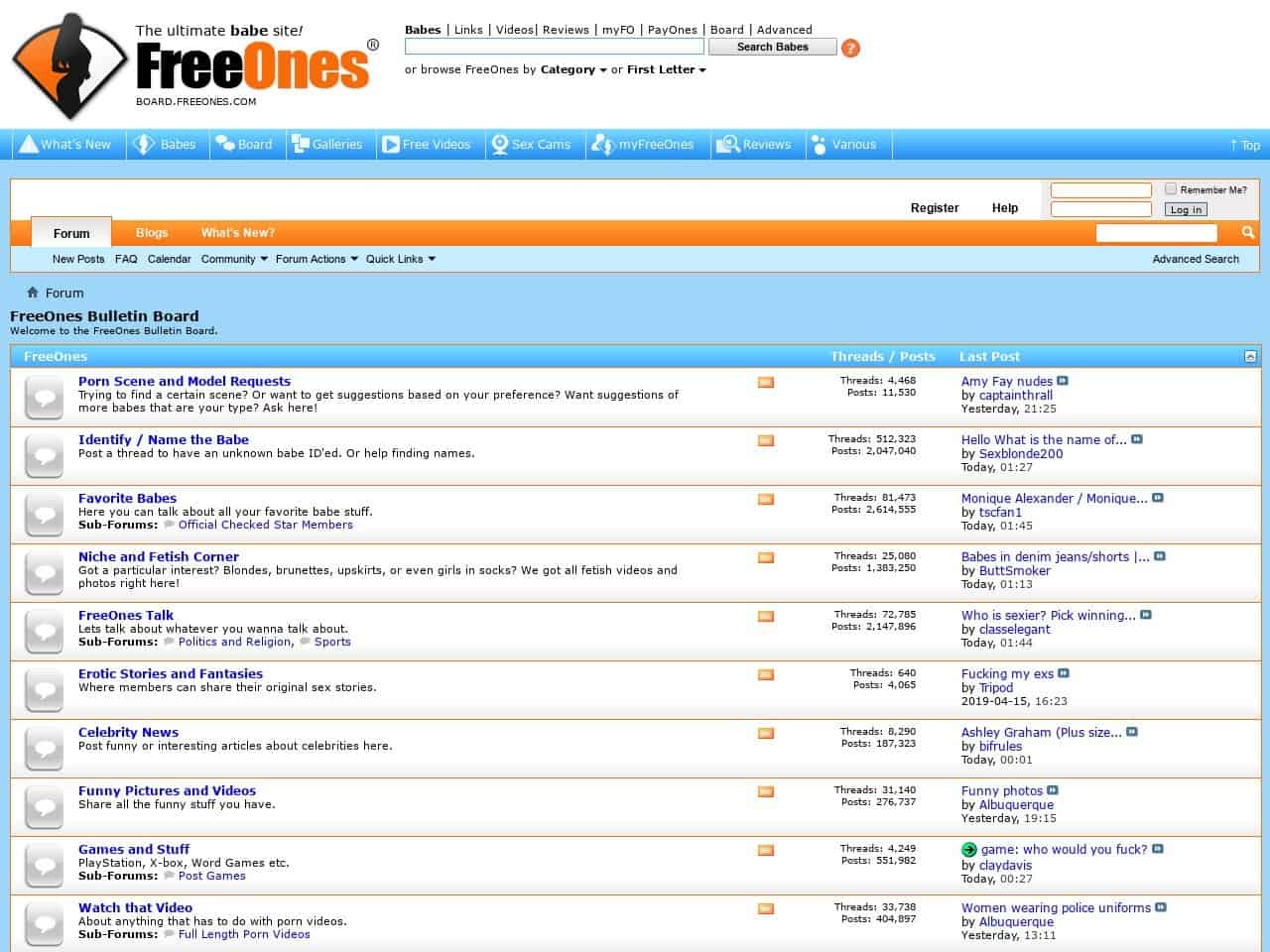Open RSS feed icon for Identify / Name the Babe
This screenshot has height=952, width=1270.
[x=766, y=440]
